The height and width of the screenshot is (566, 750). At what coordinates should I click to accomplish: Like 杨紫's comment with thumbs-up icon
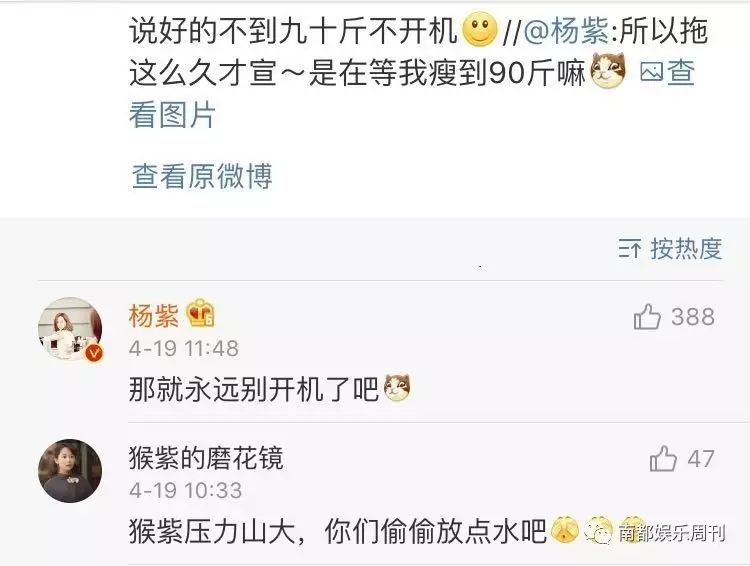(x=647, y=317)
